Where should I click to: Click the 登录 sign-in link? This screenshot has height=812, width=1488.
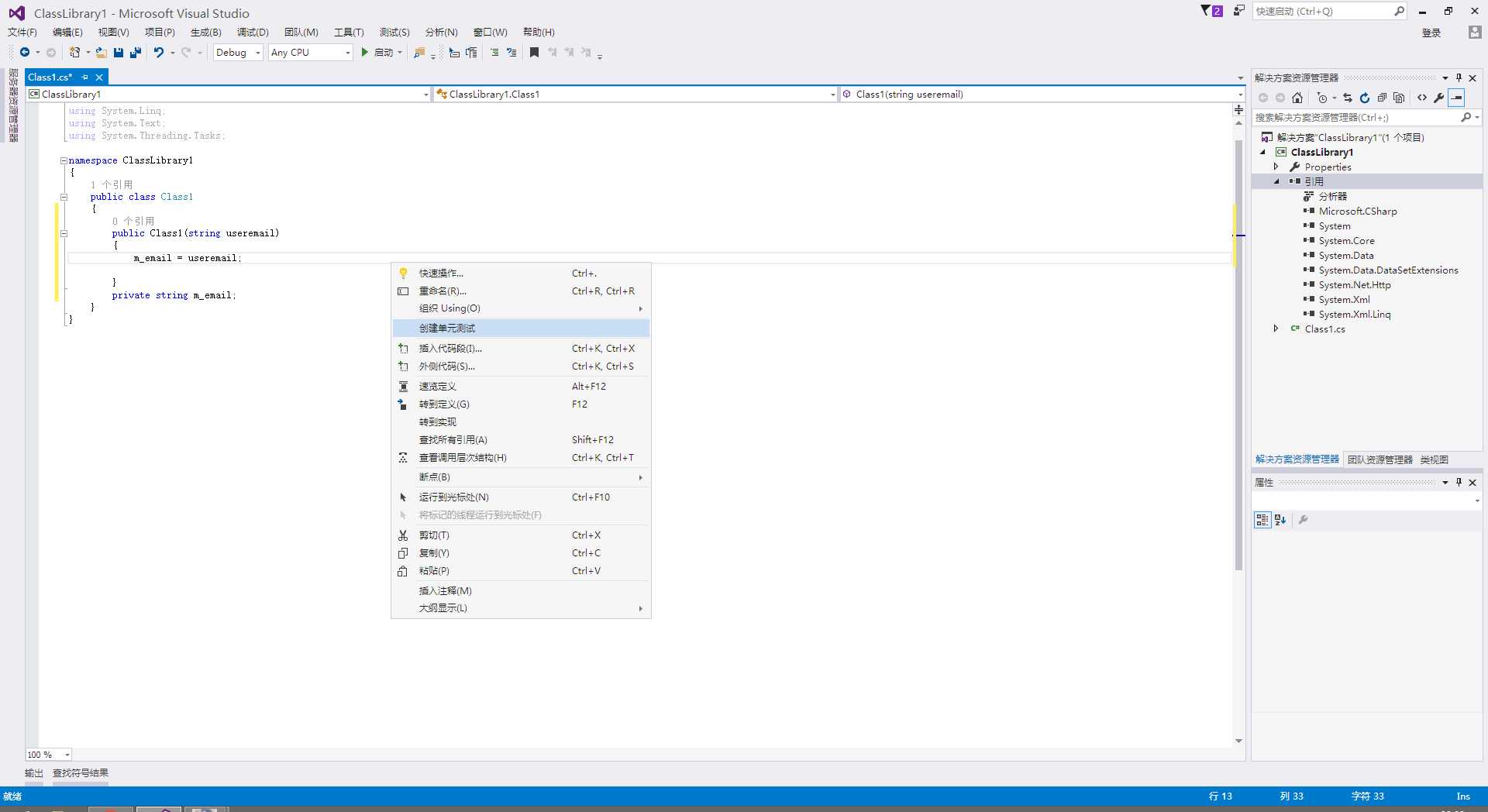pyautogui.click(x=1431, y=33)
